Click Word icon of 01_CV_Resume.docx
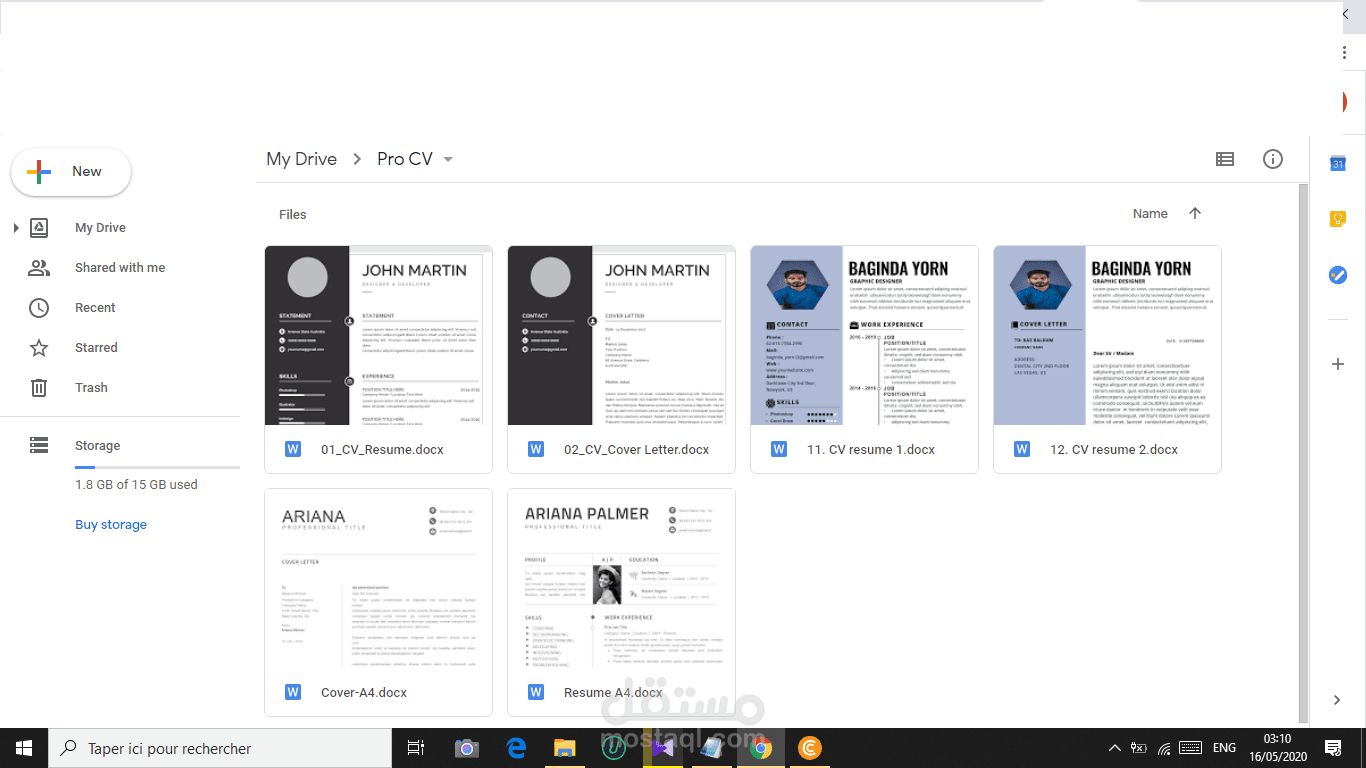The image size is (1366, 768). tap(293, 450)
